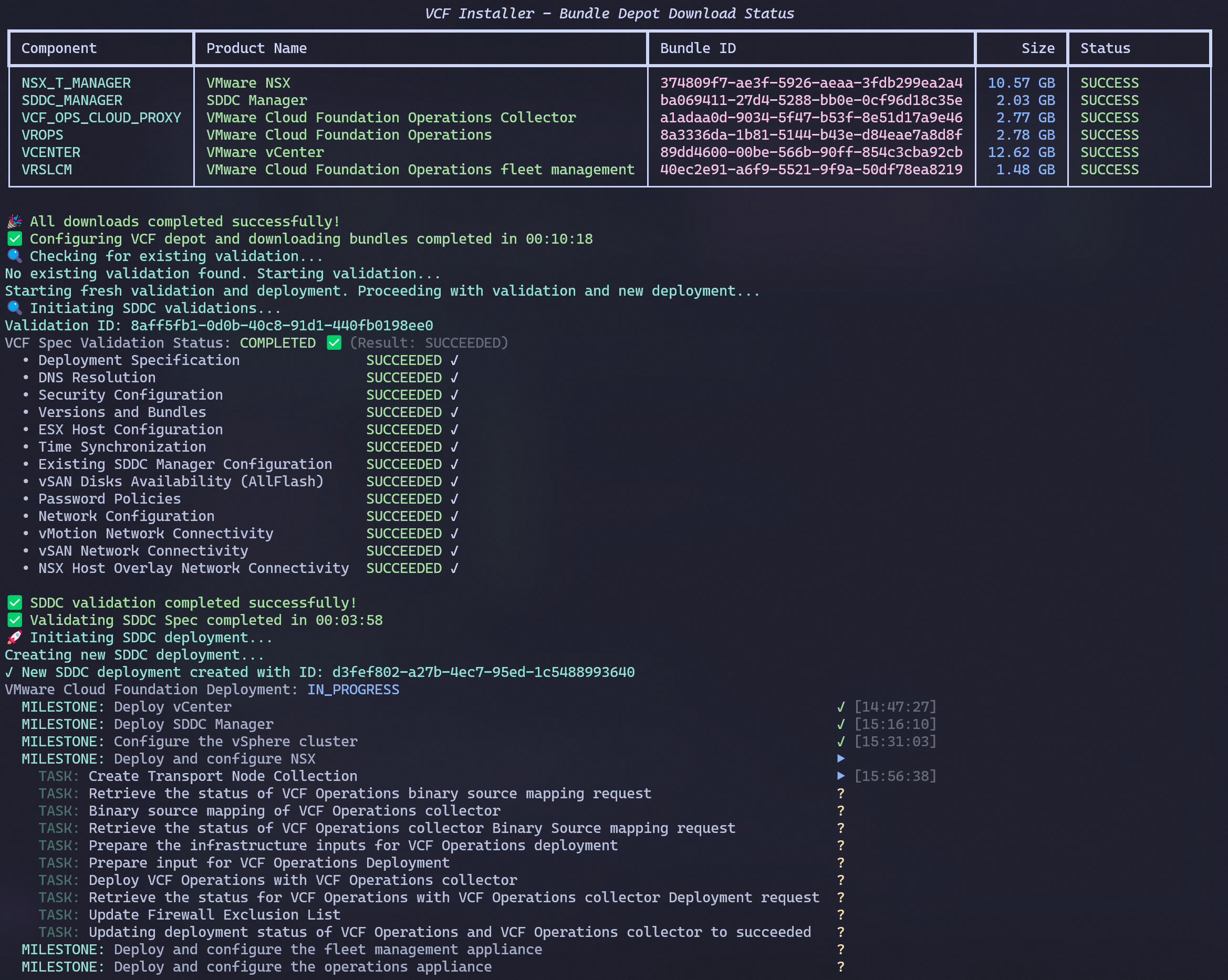1228x980 pixels.
Task: Click bundle ID starting with 374809f7
Action: point(811,83)
